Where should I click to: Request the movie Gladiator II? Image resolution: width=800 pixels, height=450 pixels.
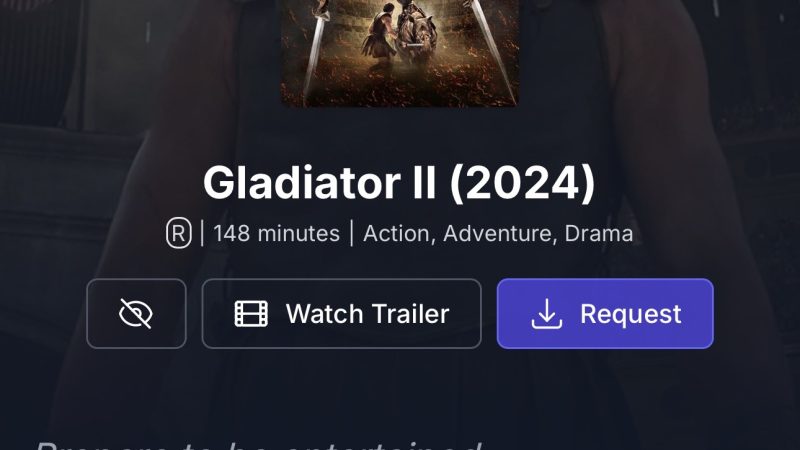point(605,314)
